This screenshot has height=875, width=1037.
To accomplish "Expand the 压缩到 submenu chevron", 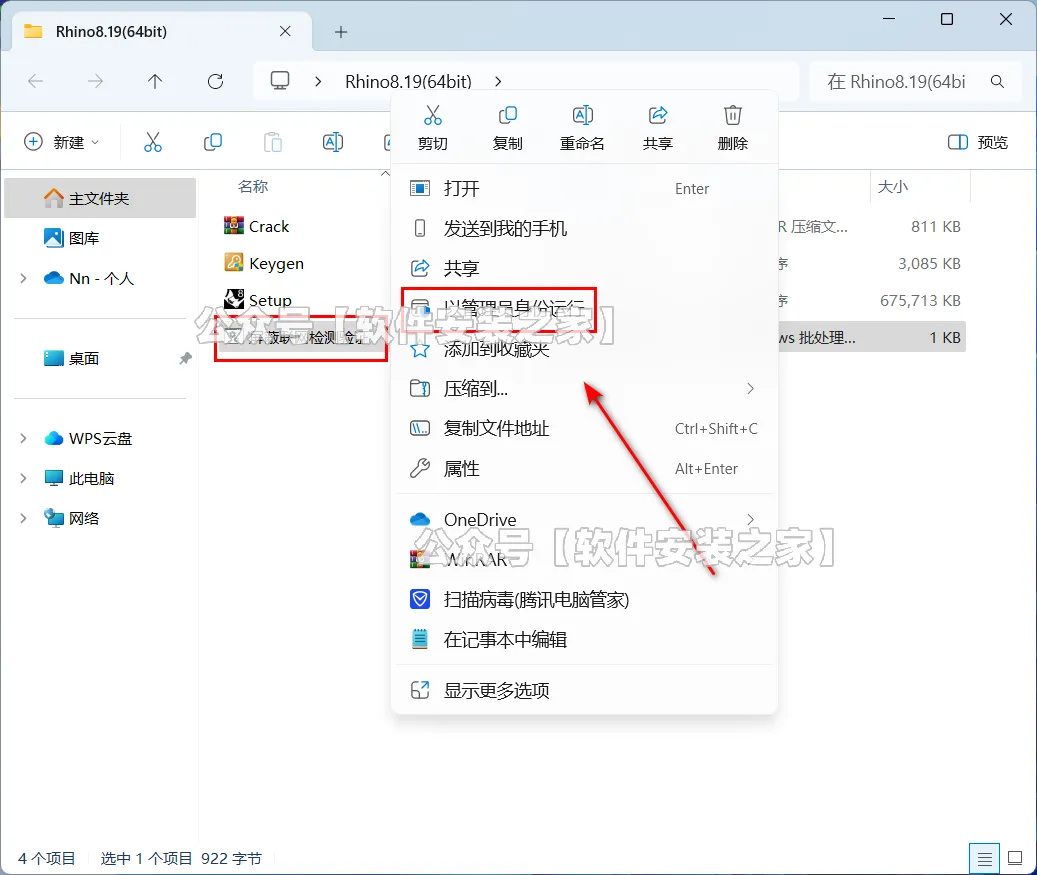I will (x=750, y=389).
